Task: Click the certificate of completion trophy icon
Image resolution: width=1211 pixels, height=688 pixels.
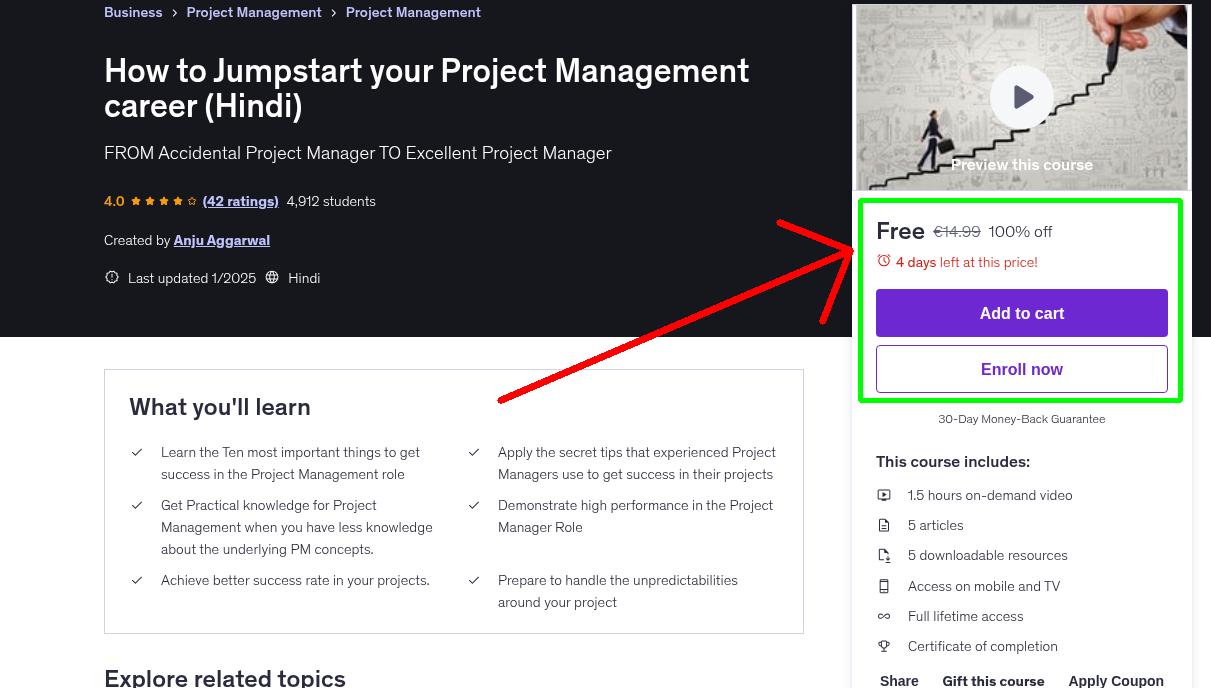Action: [x=884, y=646]
